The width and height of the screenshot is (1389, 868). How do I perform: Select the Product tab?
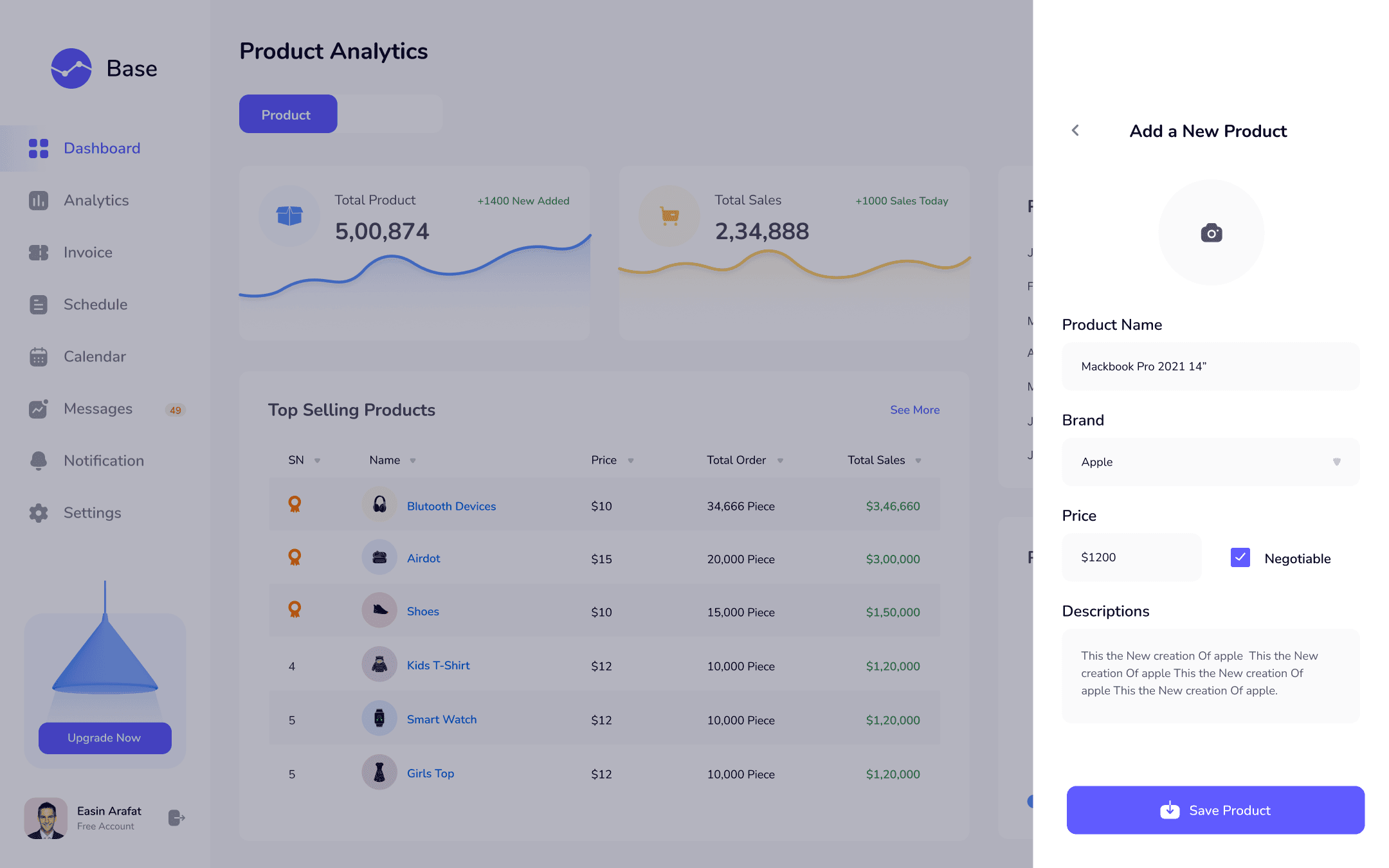(288, 114)
